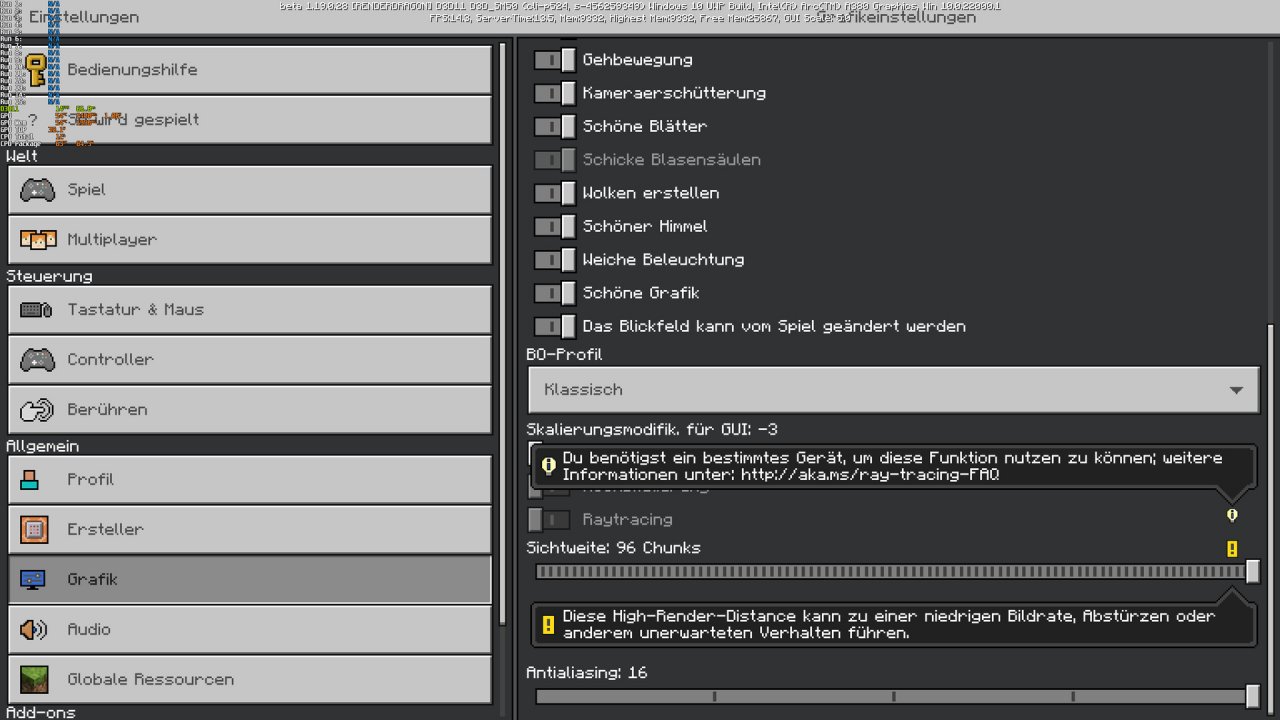Open Bedienungshilfe settings section
Viewport: 1280px width, 720px height.
pos(250,70)
